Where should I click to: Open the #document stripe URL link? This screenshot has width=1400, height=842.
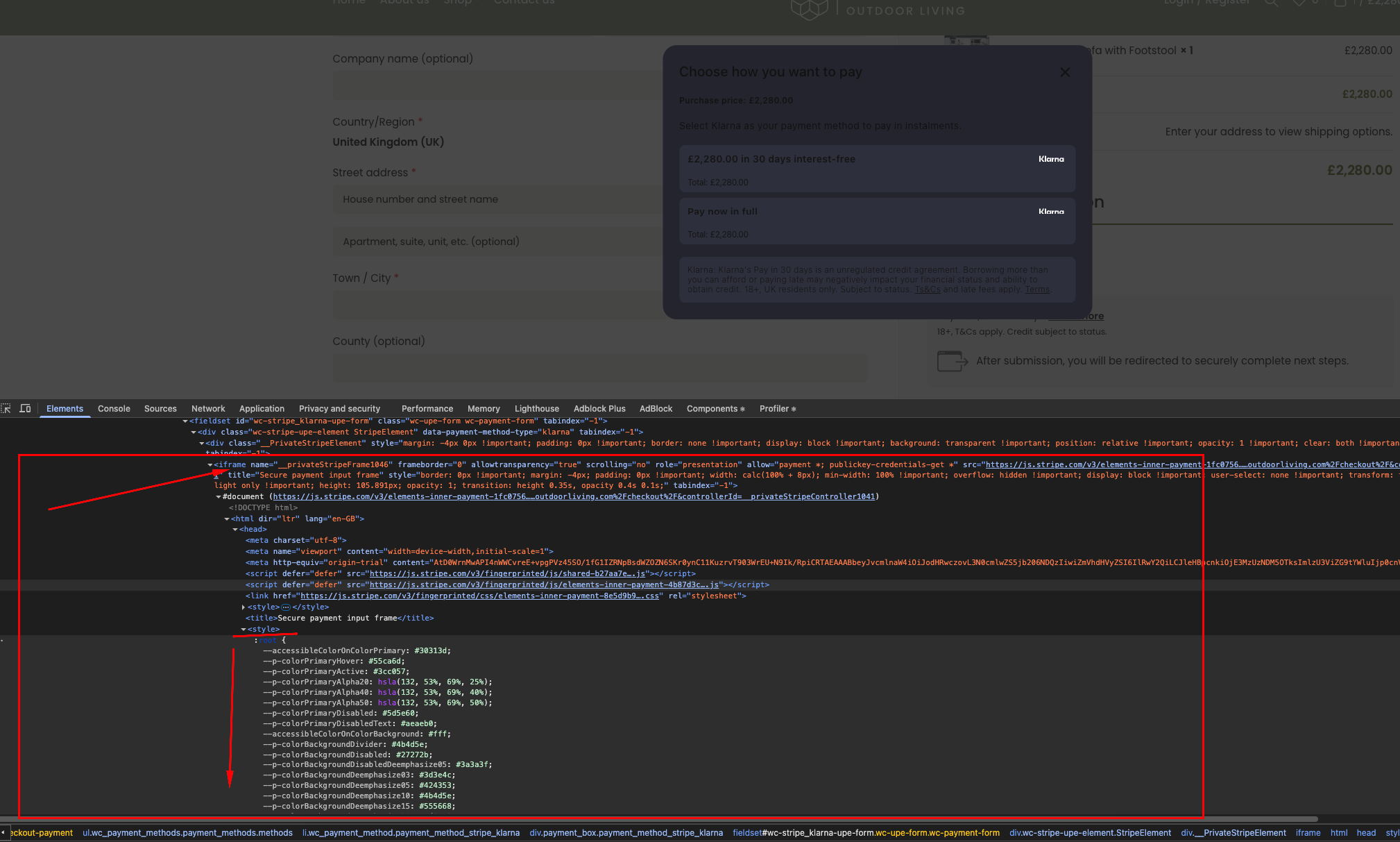pyautogui.click(x=574, y=497)
